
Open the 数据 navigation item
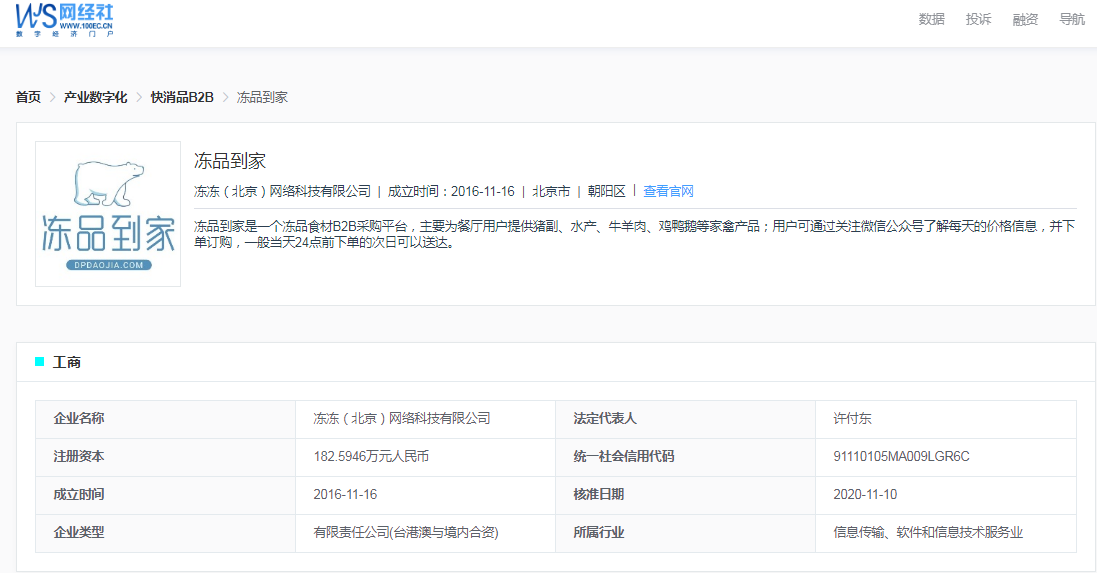(931, 20)
